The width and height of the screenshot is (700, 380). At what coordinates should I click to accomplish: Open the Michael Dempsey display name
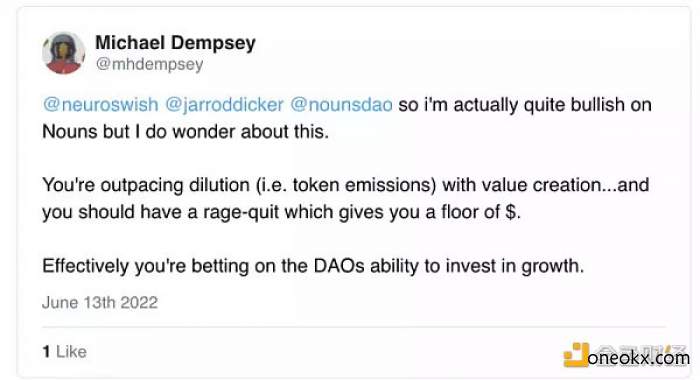pyautogui.click(x=175, y=43)
